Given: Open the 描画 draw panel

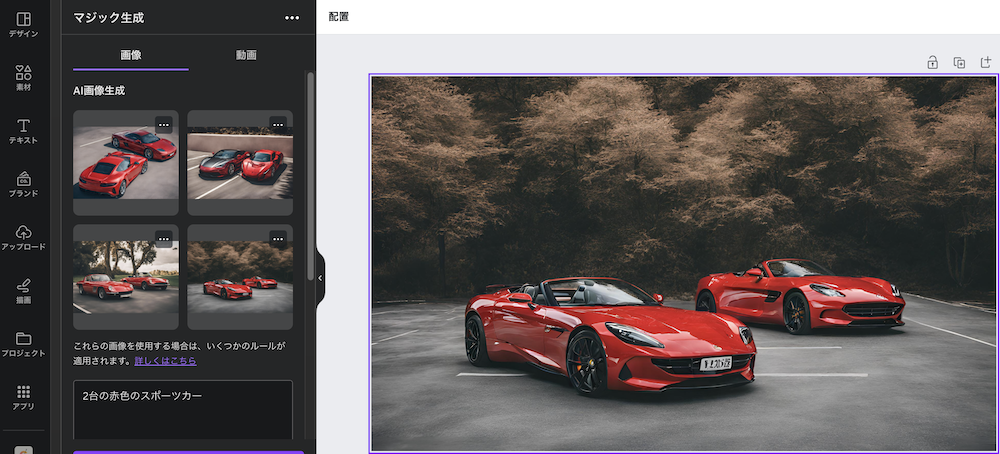Looking at the screenshot, I should click(x=24, y=291).
